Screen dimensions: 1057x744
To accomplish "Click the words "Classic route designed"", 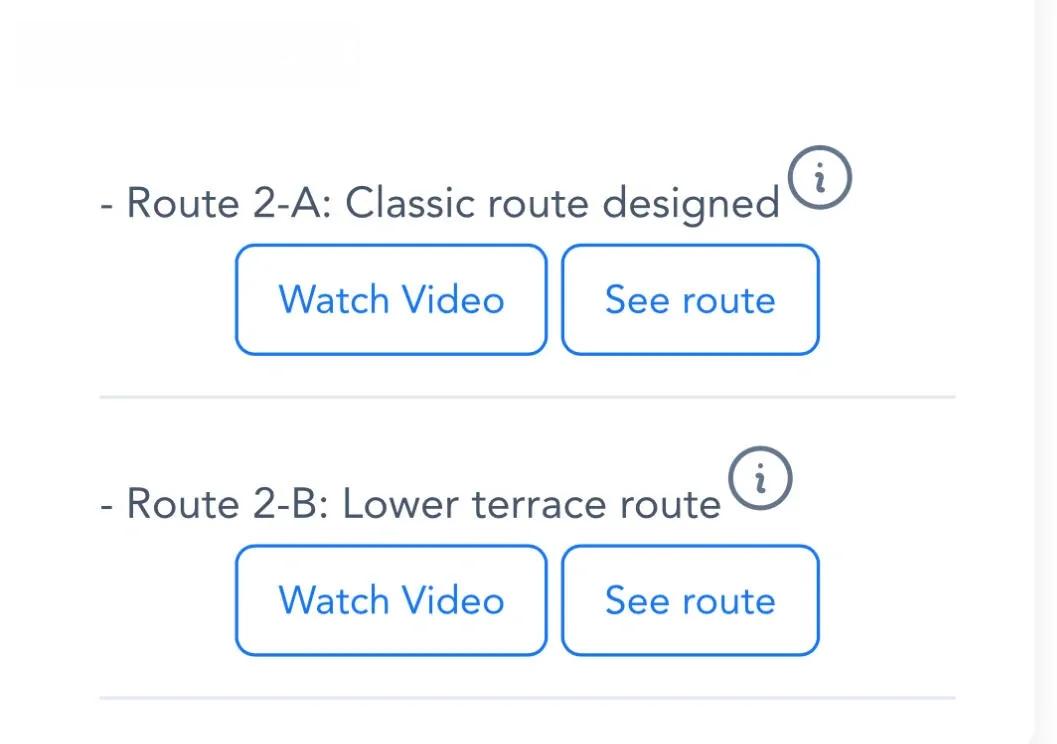I will coord(562,204).
